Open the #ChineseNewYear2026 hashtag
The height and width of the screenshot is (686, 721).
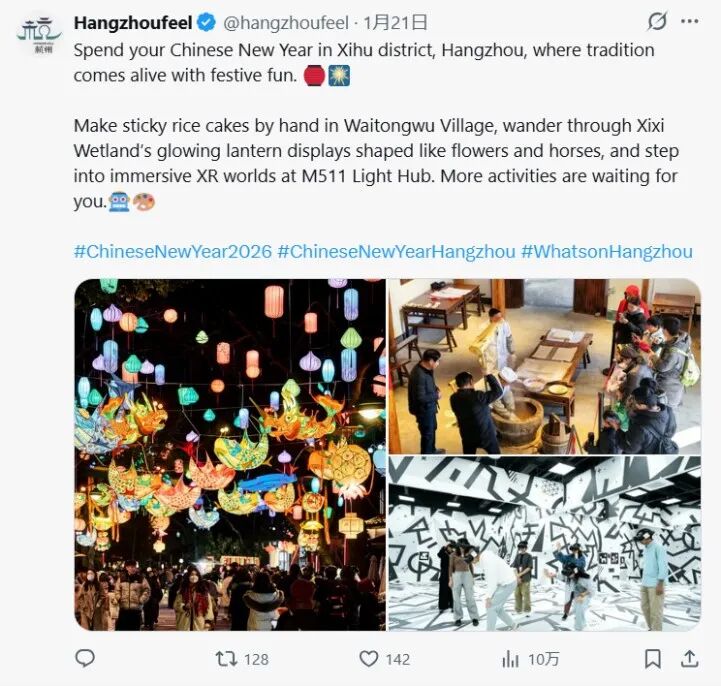[173, 252]
